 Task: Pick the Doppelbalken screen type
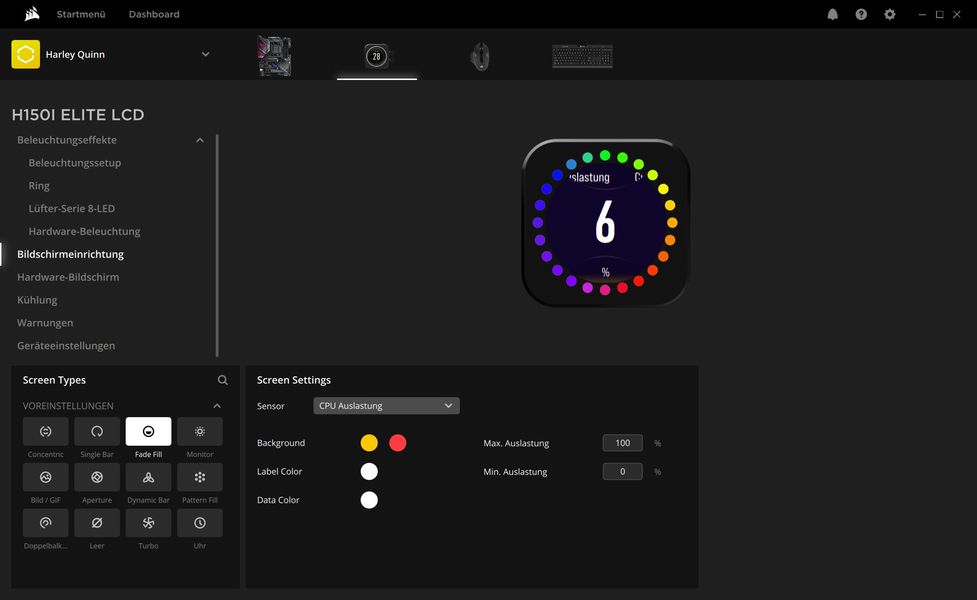point(45,523)
